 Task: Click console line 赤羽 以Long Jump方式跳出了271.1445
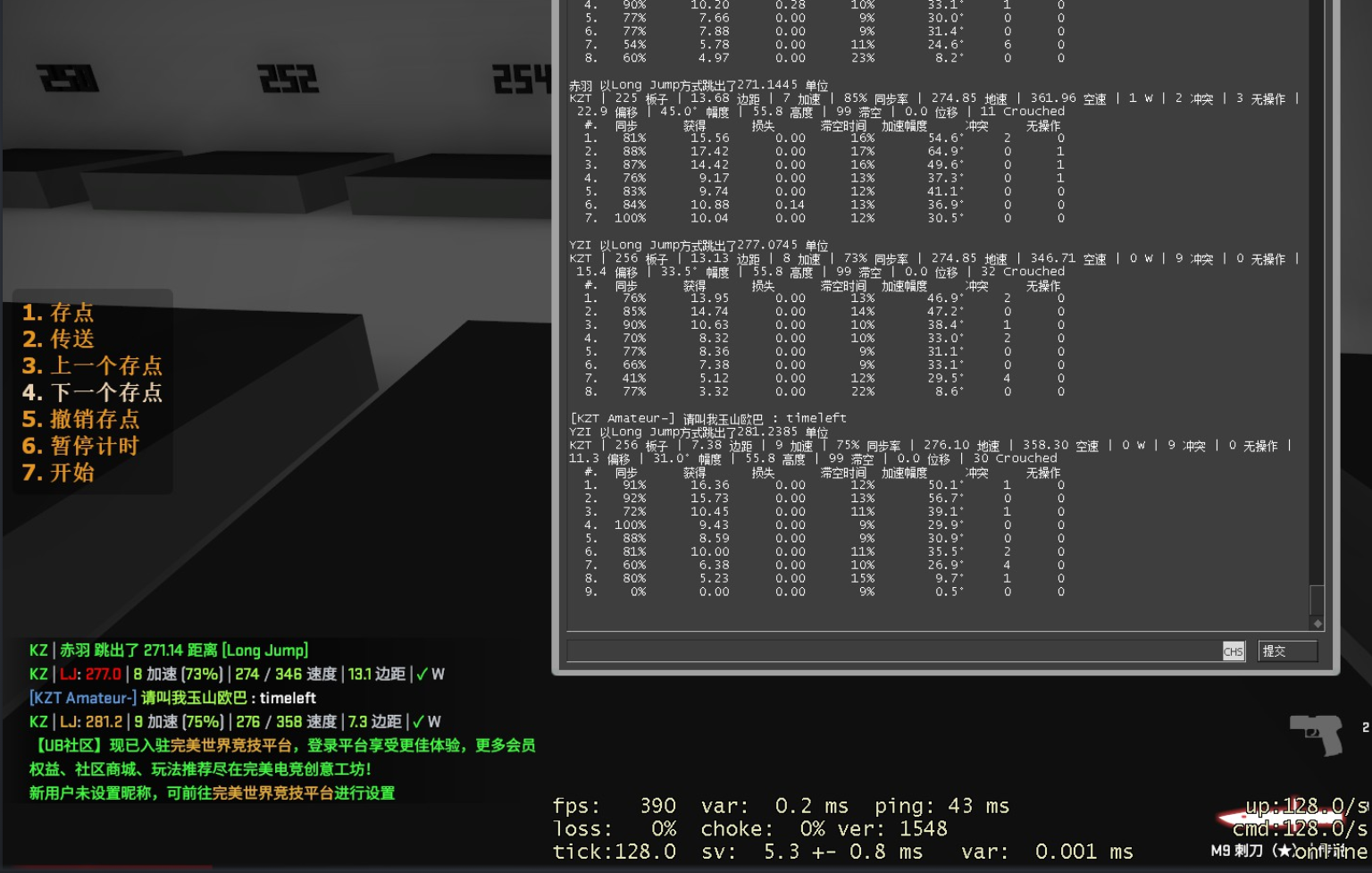tap(699, 85)
